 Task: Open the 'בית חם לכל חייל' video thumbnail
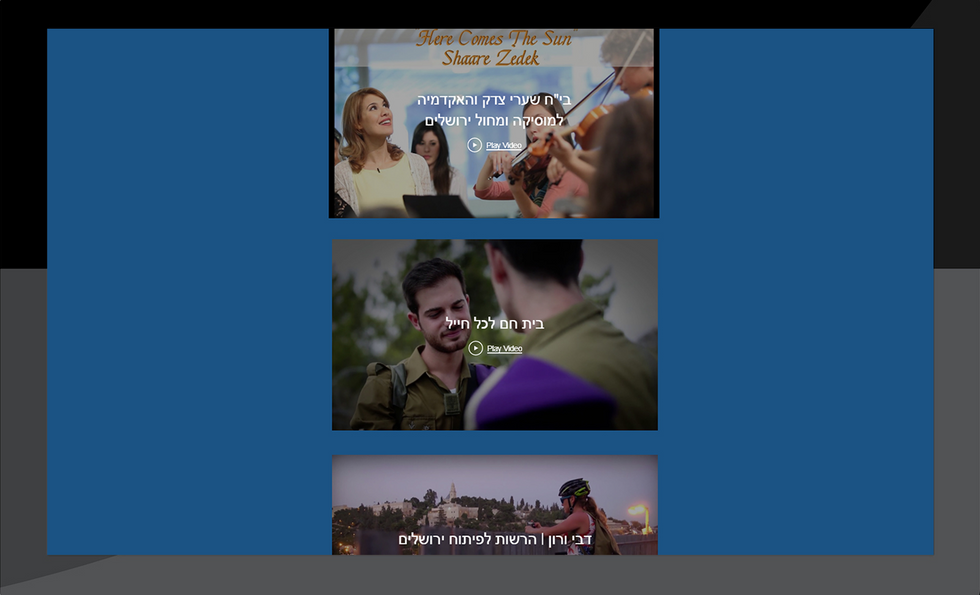[494, 334]
